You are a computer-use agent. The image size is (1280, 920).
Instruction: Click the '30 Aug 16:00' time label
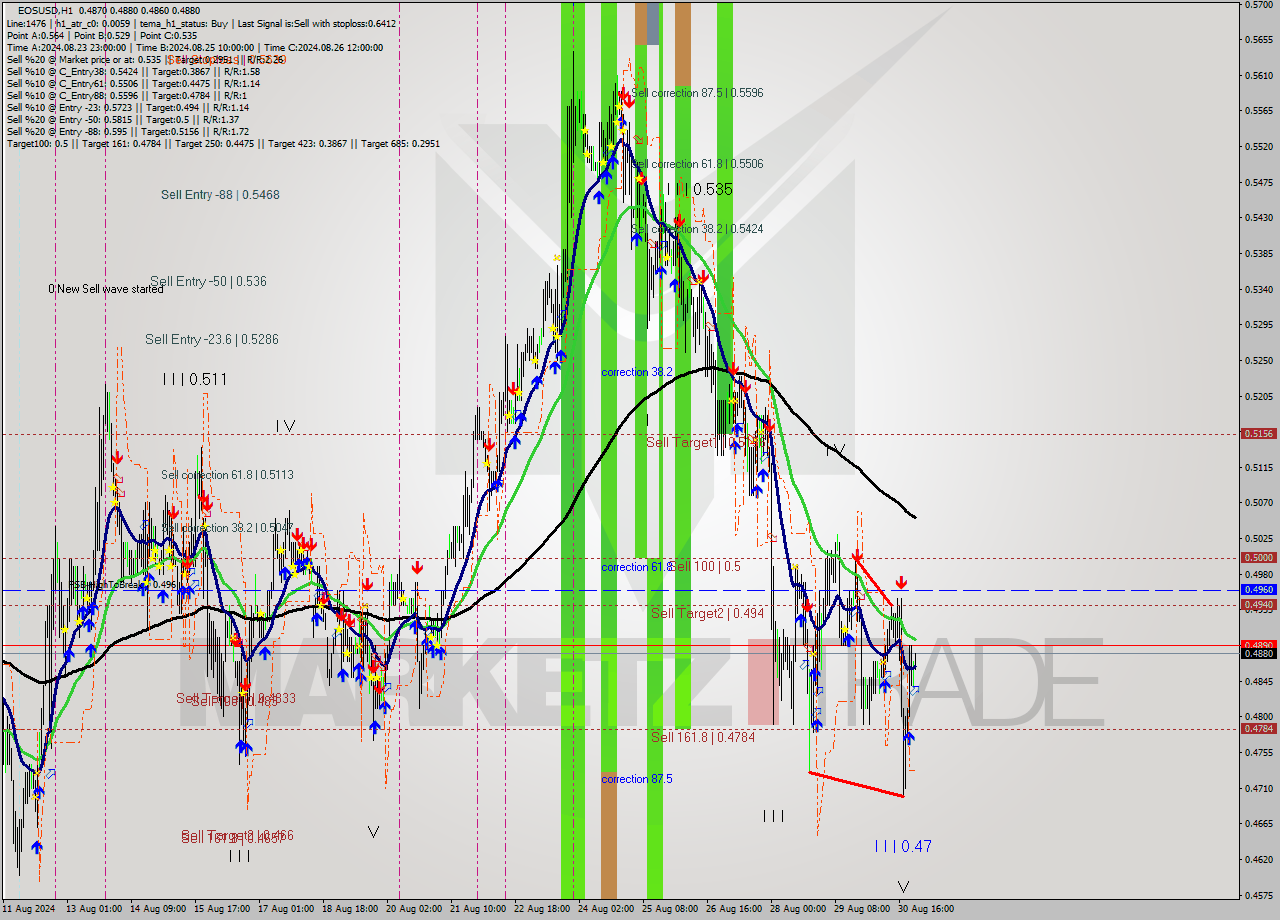tap(925, 909)
